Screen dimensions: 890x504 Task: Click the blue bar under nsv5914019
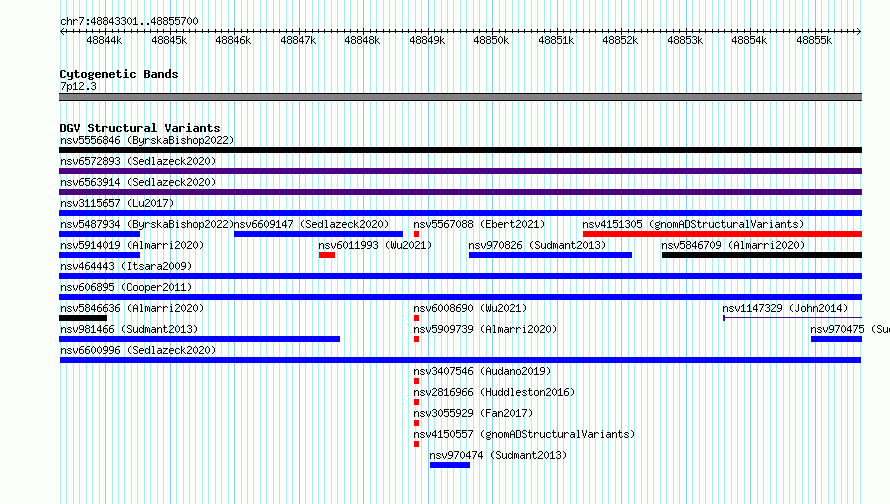click(x=99, y=255)
